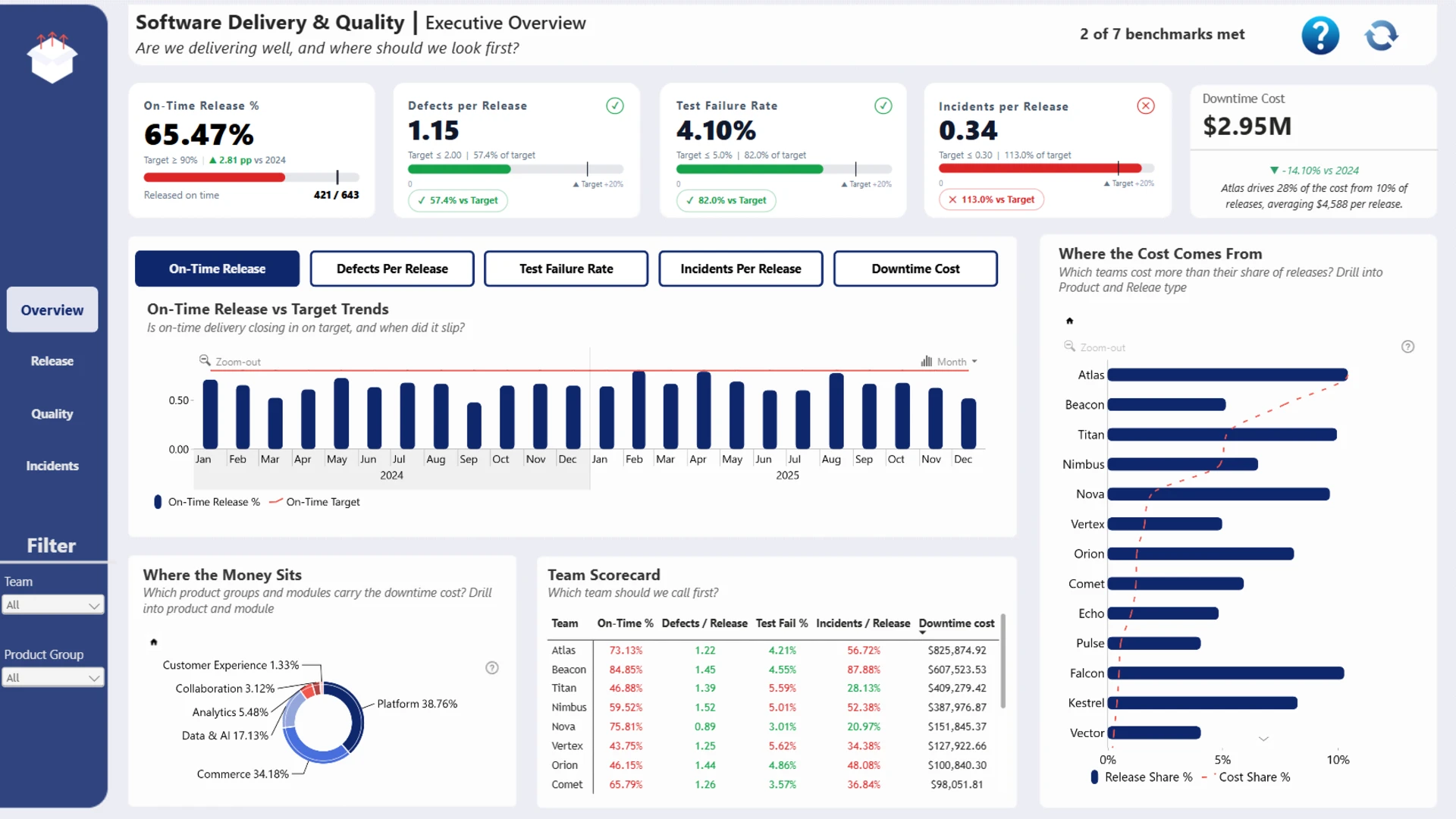
Task: Click the white box logo in sidebar
Action: (x=52, y=58)
